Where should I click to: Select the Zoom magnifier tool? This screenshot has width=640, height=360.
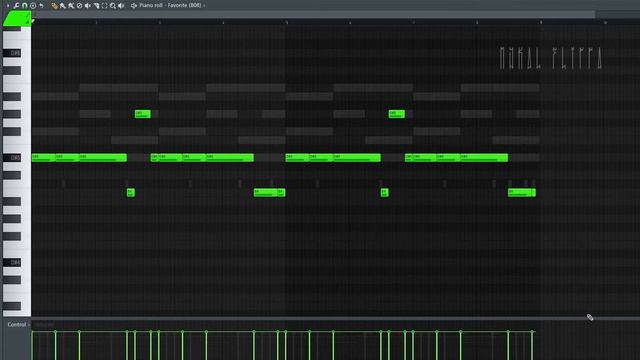coord(113,6)
